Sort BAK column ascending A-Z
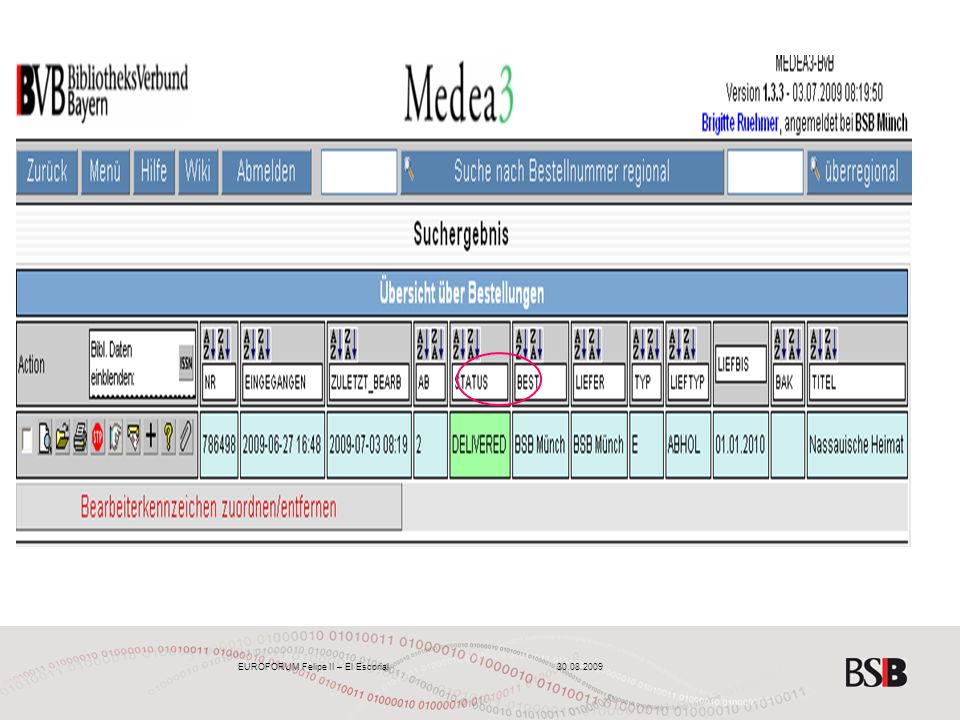 point(779,344)
